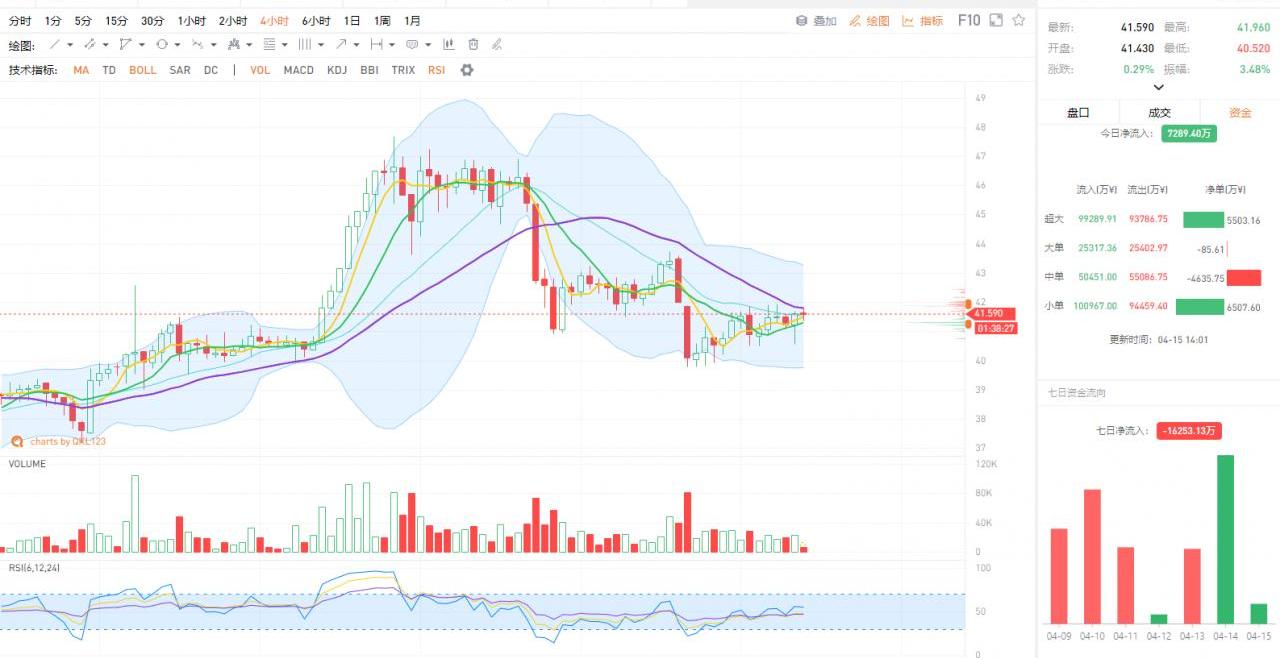
Task: Open dropdown beside the text annotation tool
Action: [x=428, y=45]
